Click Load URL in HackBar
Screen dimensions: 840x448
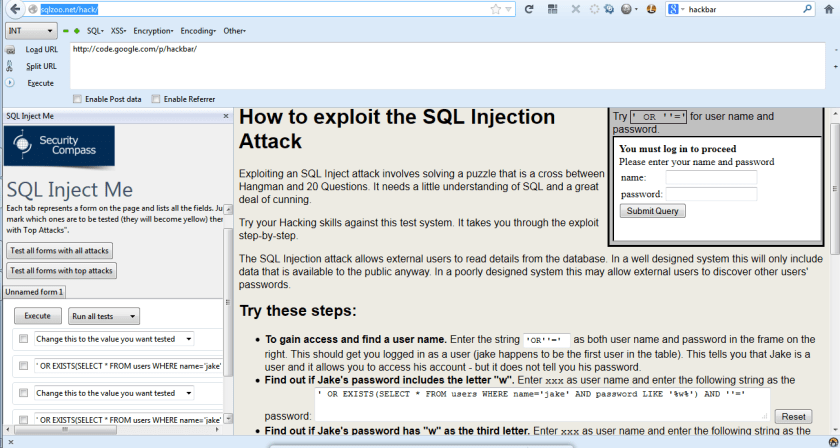click(x=41, y=49)
